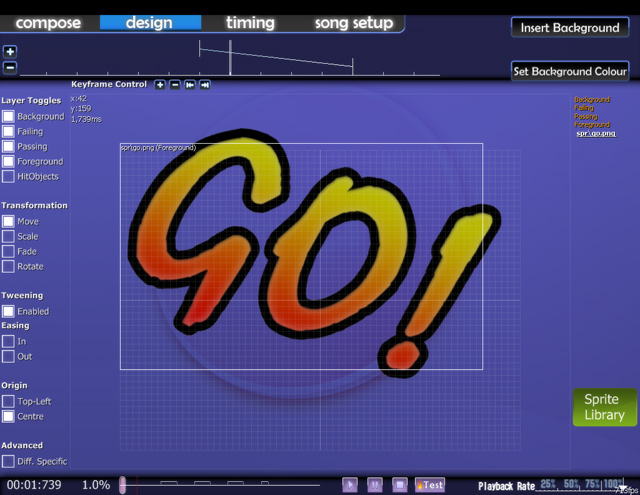Select the Failing layer in layer list
The height and width of the screenshot is (495, 640).
584,108
